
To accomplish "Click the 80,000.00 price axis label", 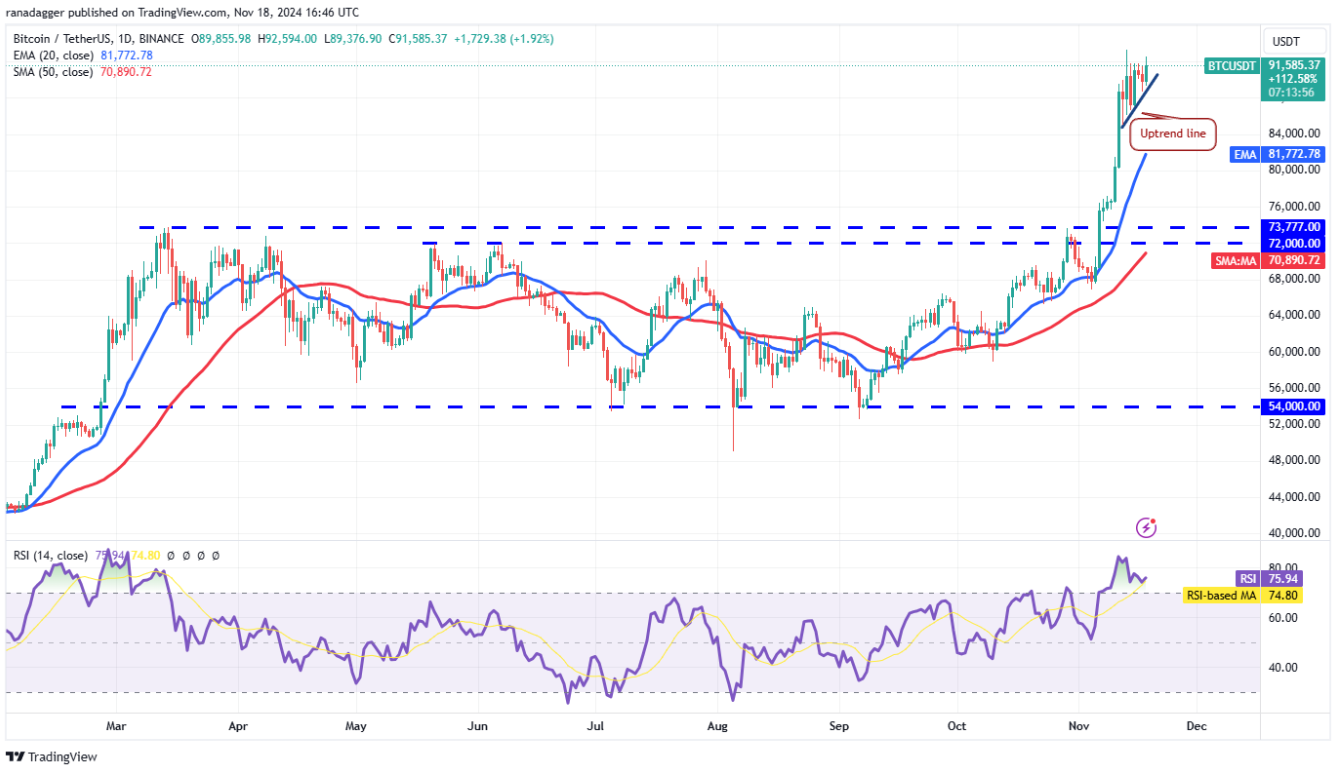I will coord(1294,169).
